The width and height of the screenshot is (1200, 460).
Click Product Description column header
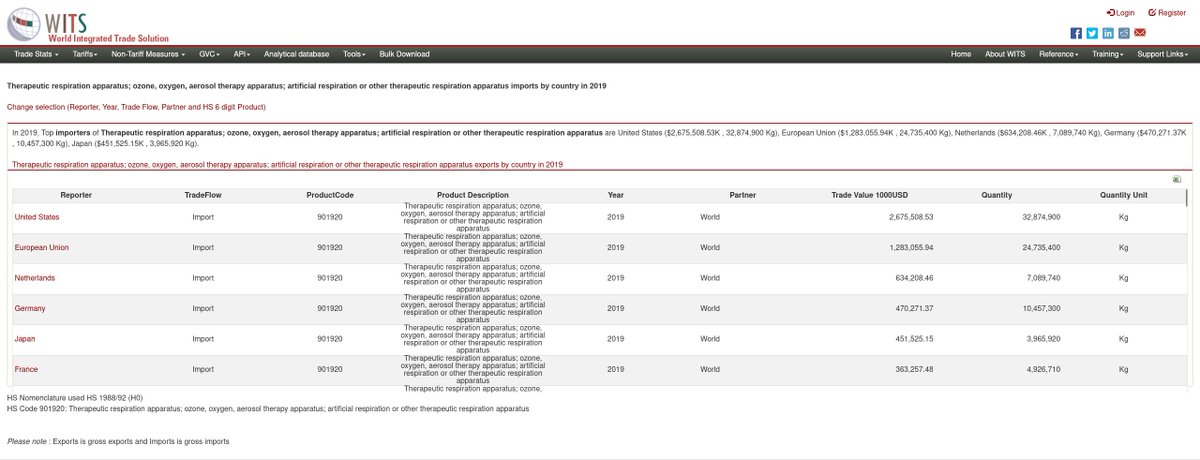[x=473, y=195]
